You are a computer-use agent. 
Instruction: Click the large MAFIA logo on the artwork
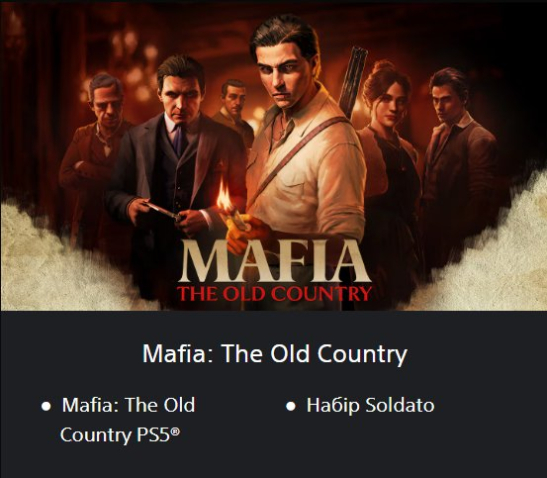274,261
